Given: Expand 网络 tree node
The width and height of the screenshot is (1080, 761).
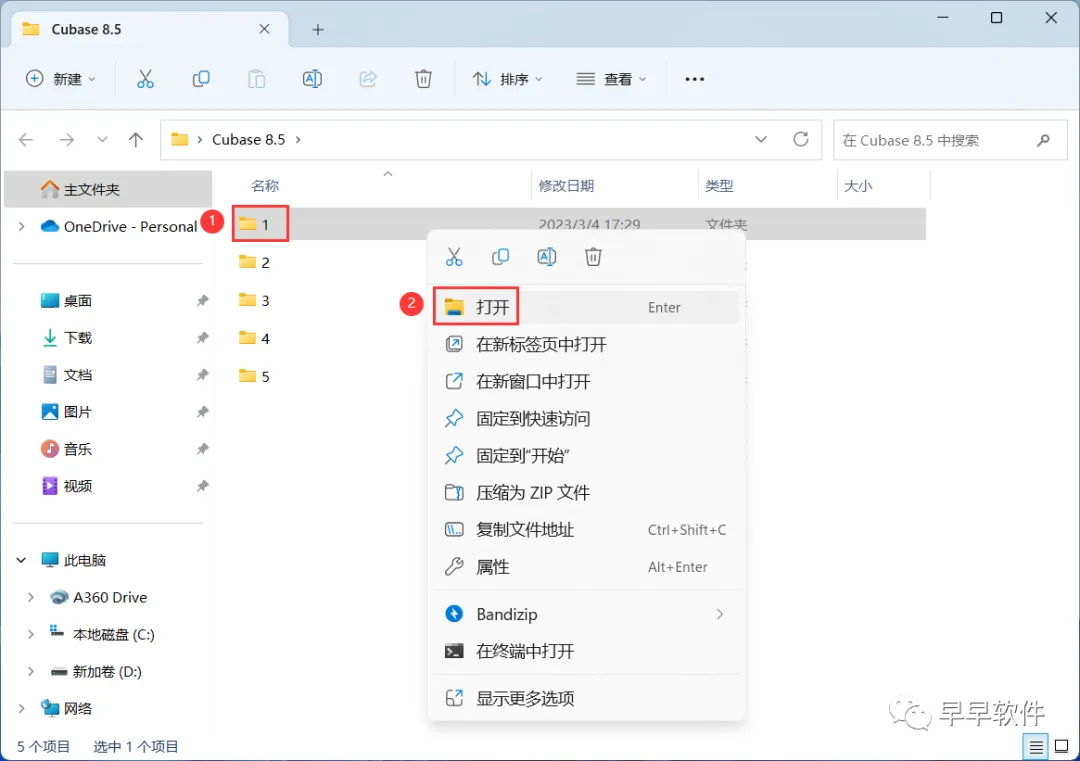Looking at the screenshot, I should click(x=21, y=708).
